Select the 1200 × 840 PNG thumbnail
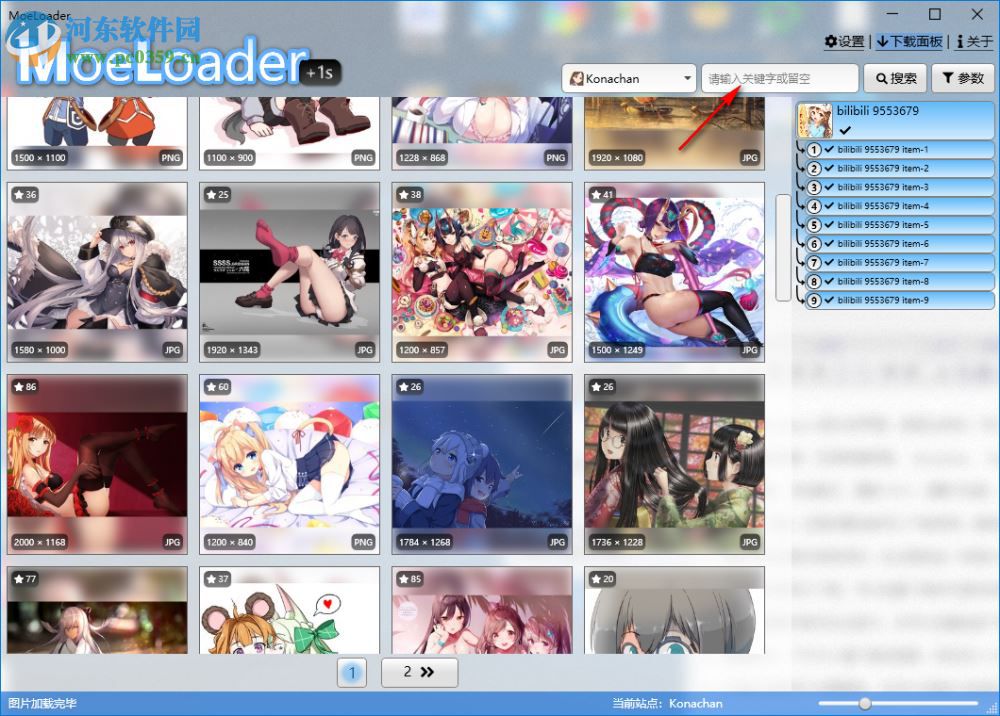This screenshot has width=1000, height=716. (x=290, y=464)
